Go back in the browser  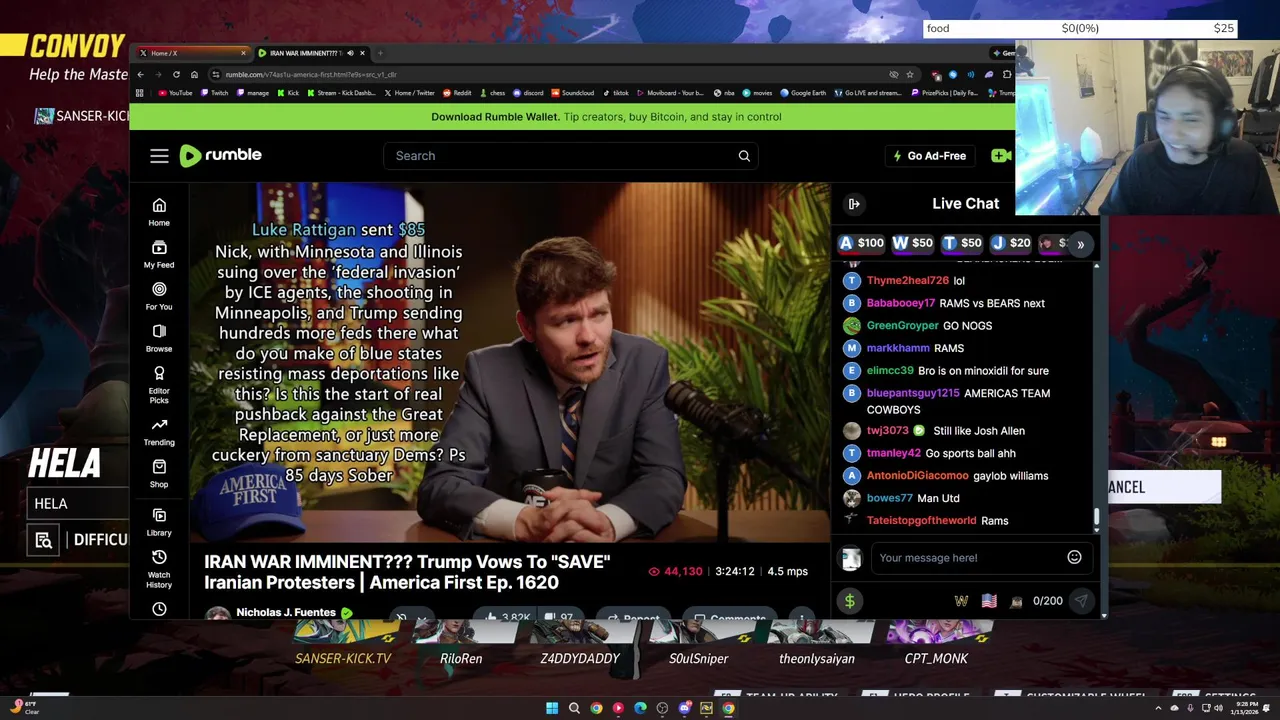(140, 74)
